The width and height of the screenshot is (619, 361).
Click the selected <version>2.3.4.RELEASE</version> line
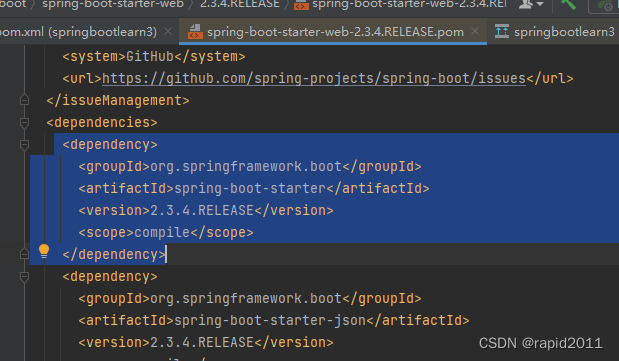coord(206,210)
